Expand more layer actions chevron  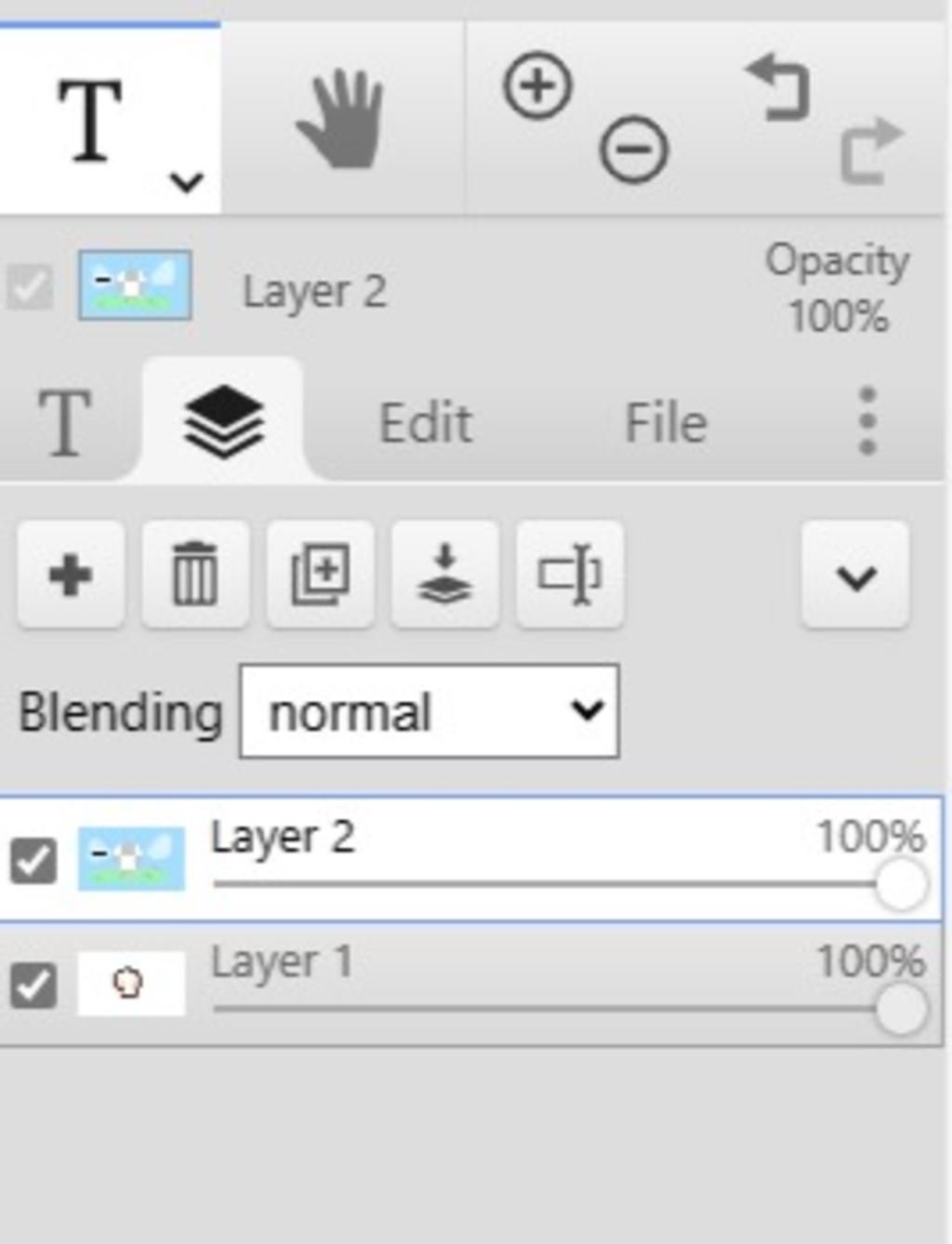pyautogui.click(x=855, y=576)
